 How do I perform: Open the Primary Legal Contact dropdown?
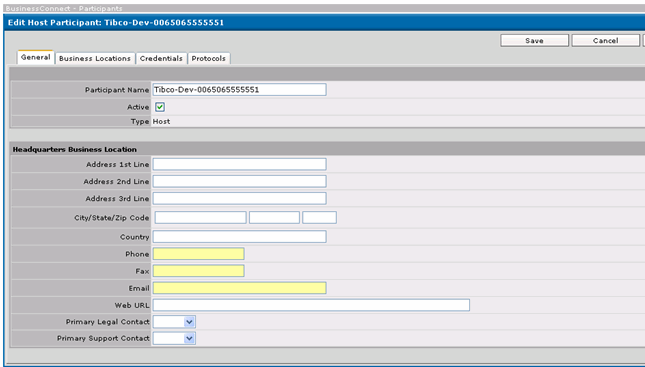point(174,322)
